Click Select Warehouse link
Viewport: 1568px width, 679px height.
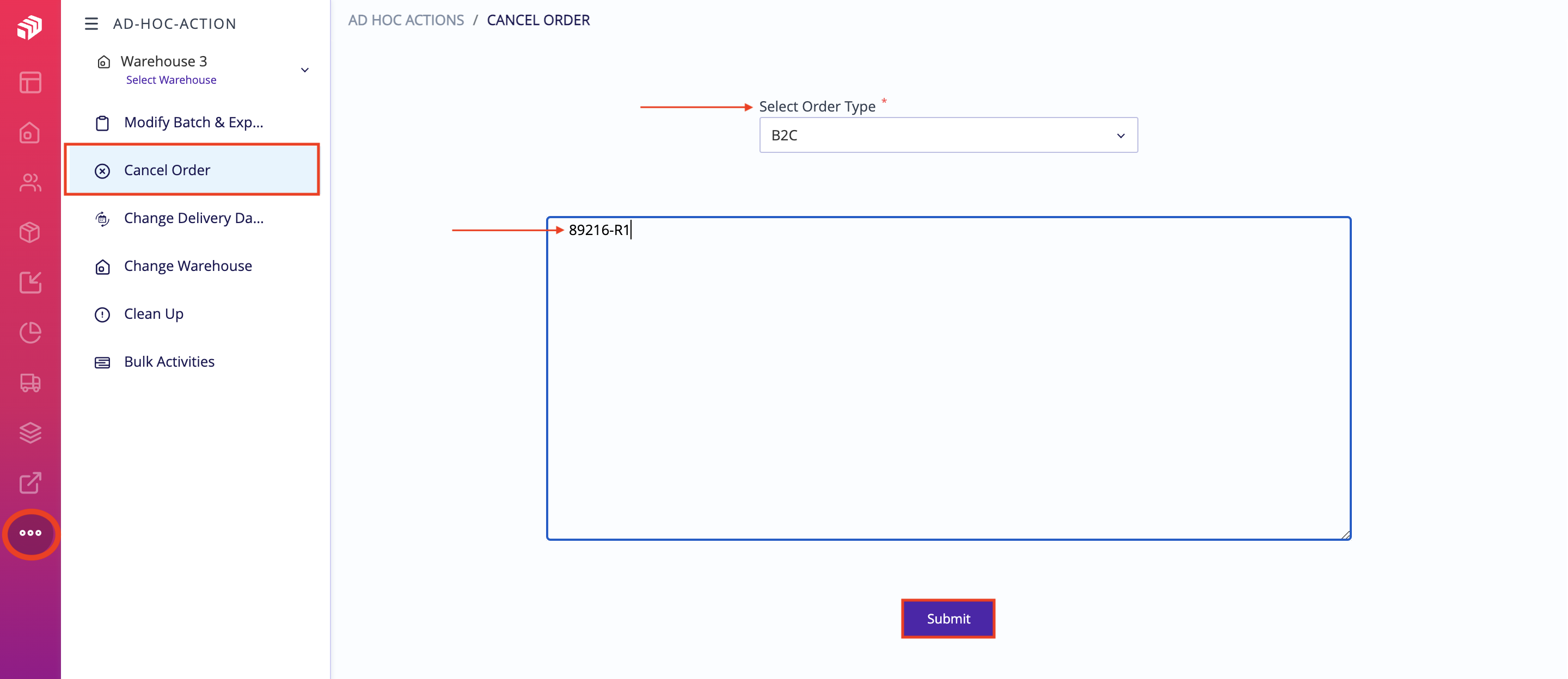pyautogui.click(x=171, y=79)
